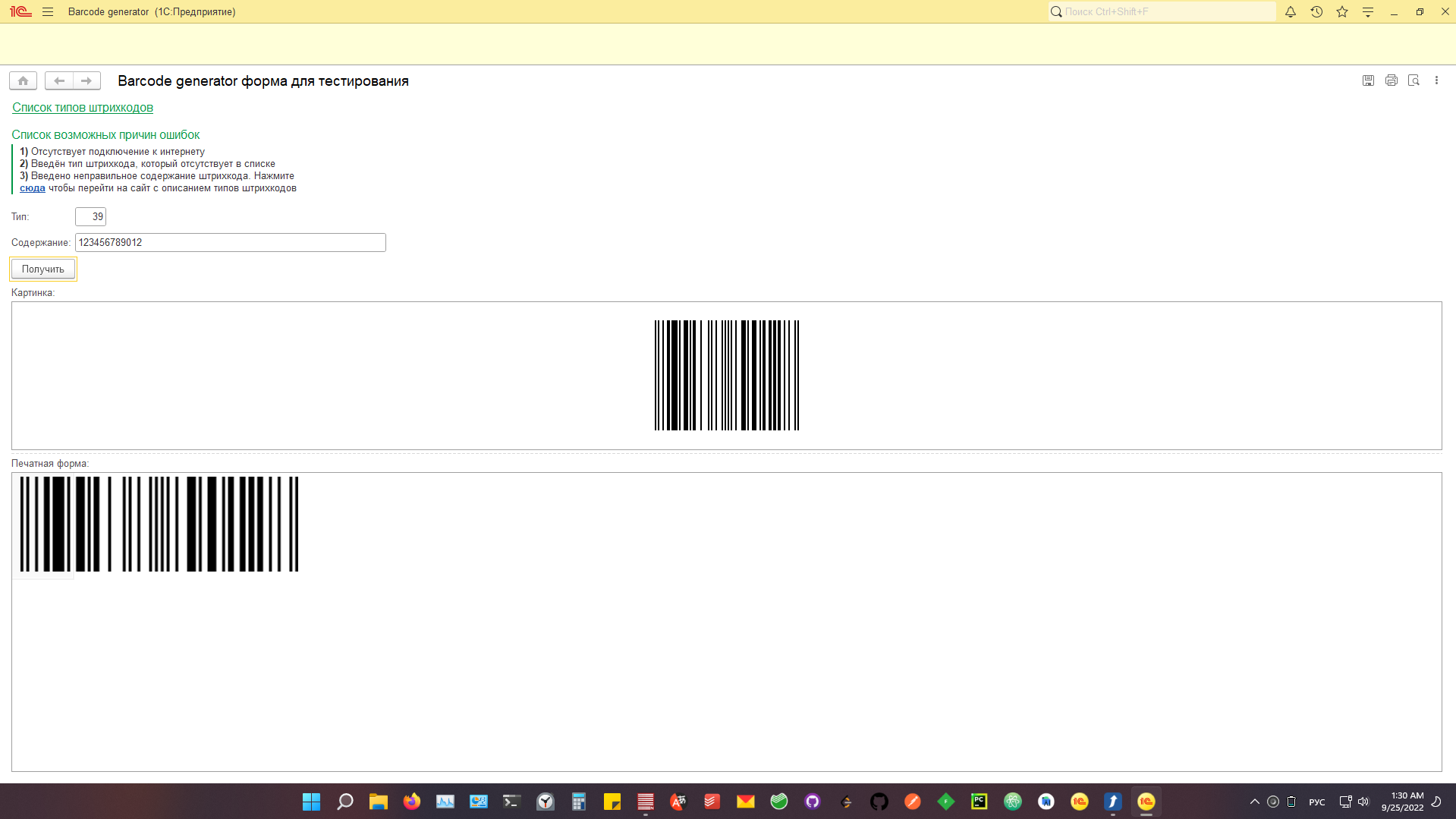Open the Список типов штрихкодов link
The width and height of the screenshot is (1456, 819).
click(83, 108)
